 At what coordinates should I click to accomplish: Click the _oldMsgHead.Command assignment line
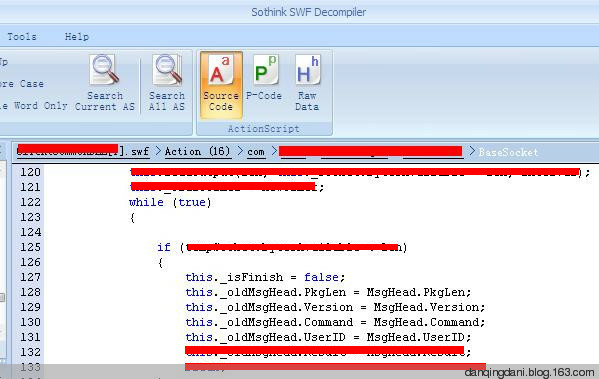(x=335, y=322)
